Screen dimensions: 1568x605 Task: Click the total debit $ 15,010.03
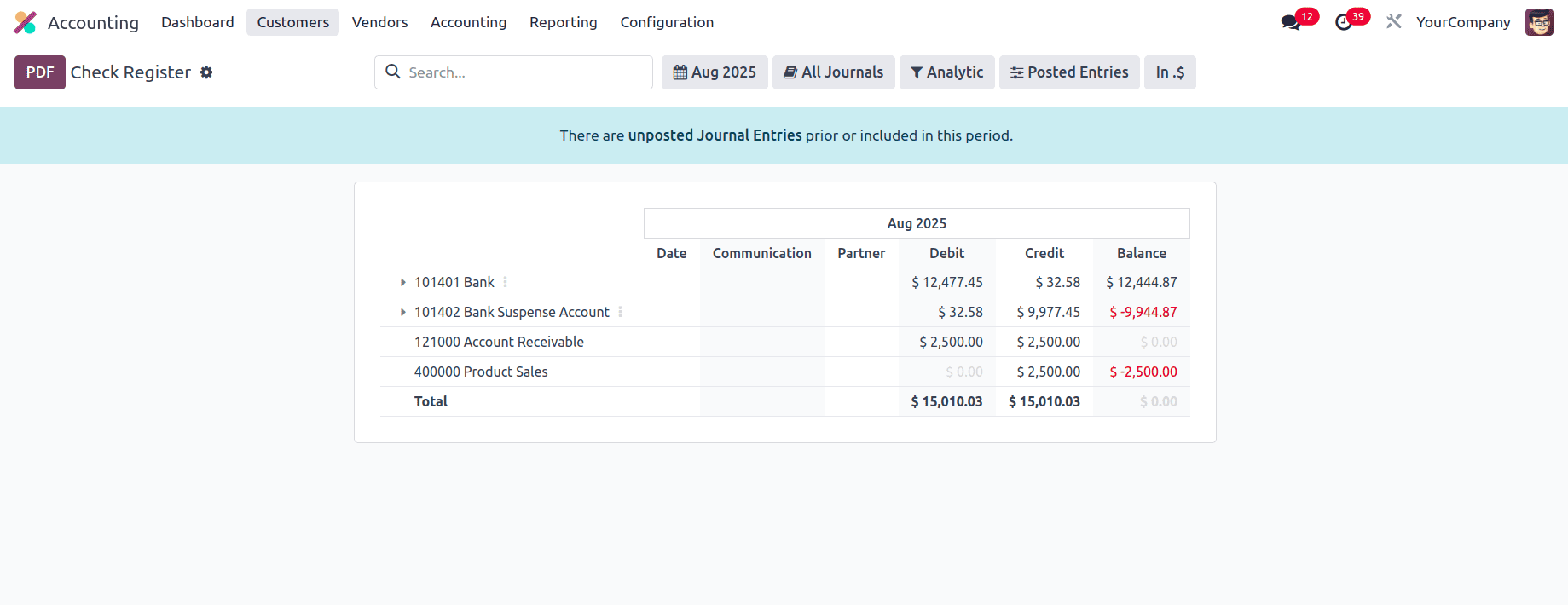click(x=946, y=401)
